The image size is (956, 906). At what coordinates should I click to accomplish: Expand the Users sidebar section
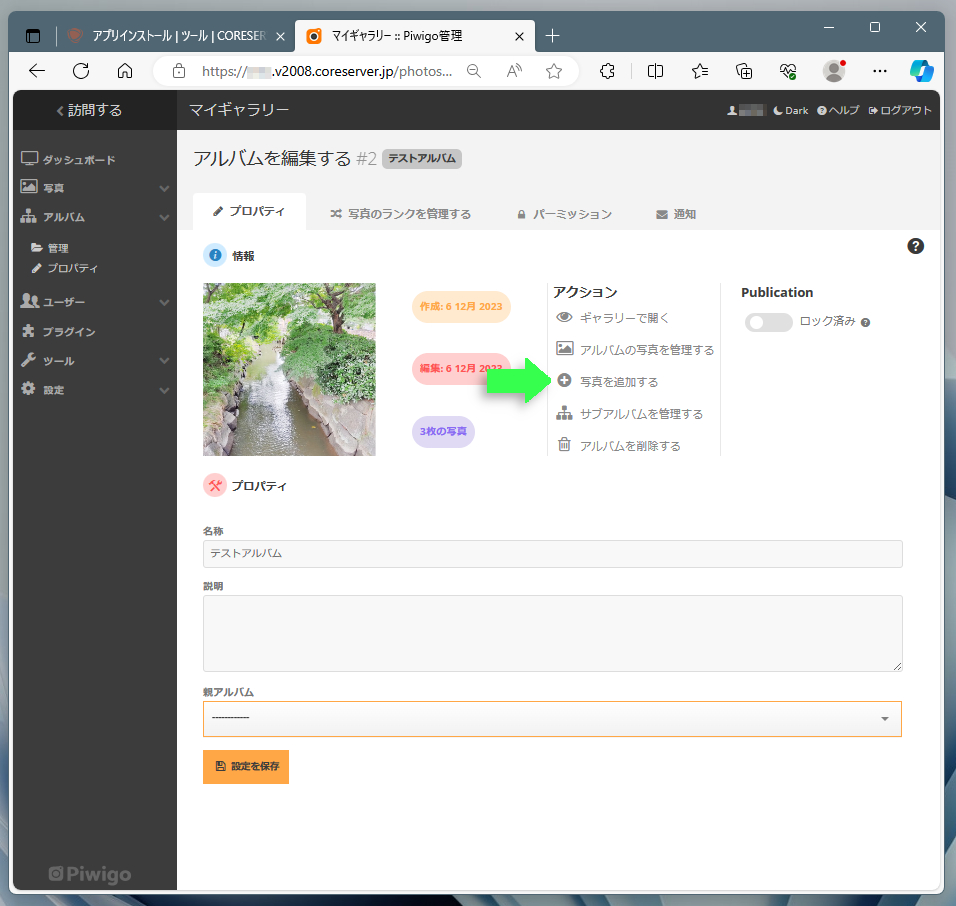click(95, 301)
